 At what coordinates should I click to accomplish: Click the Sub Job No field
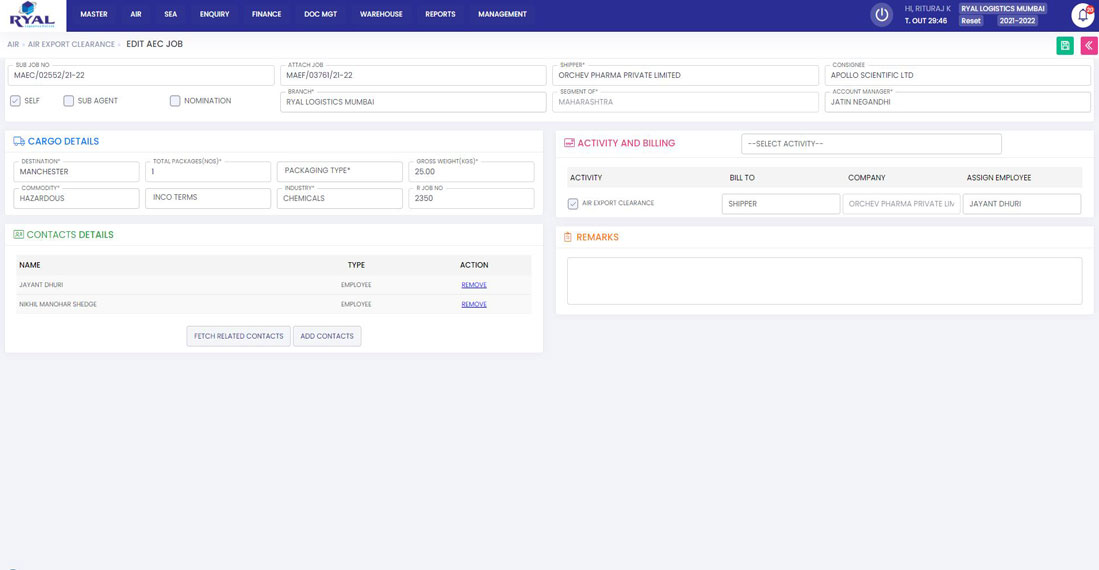pos(141,76)
